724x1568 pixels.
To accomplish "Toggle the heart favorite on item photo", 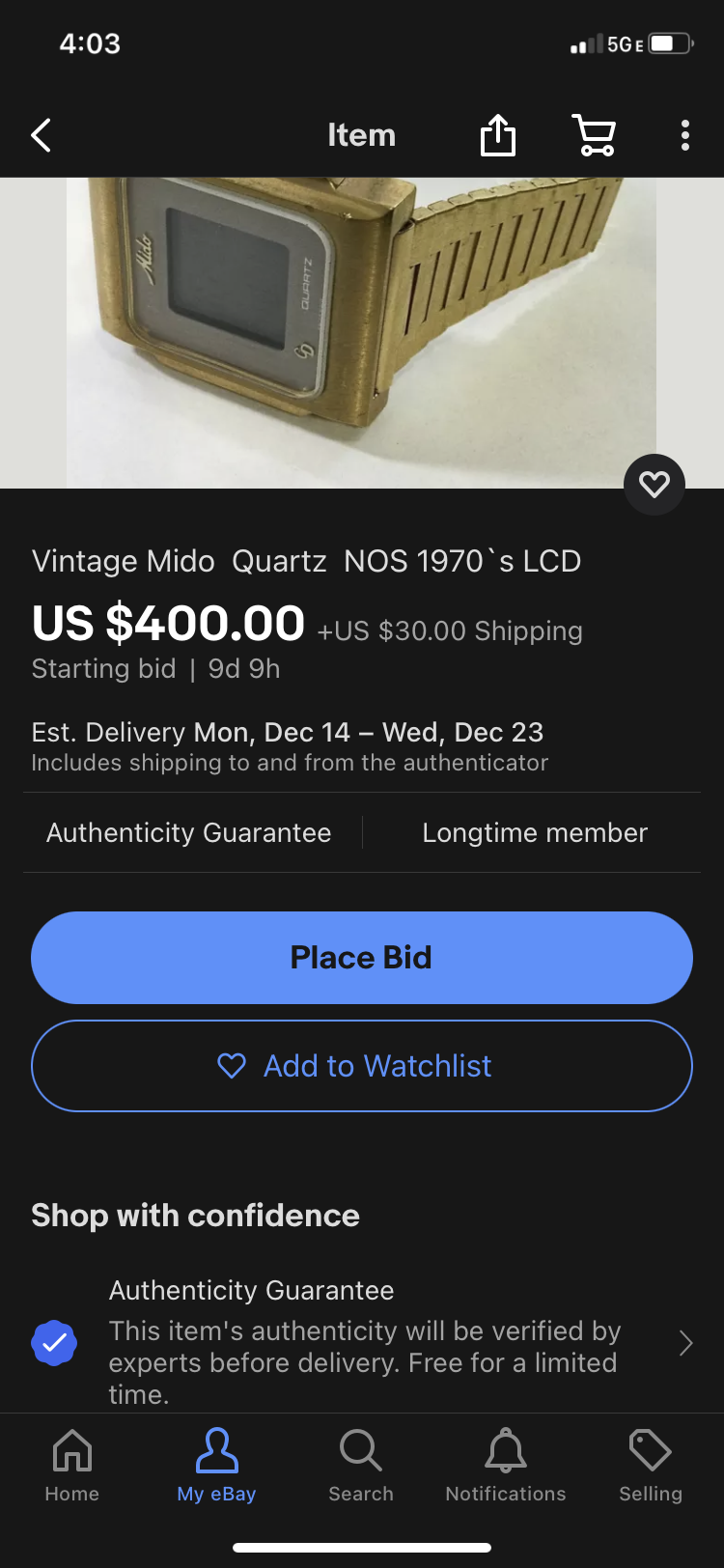I will [654, 484].
